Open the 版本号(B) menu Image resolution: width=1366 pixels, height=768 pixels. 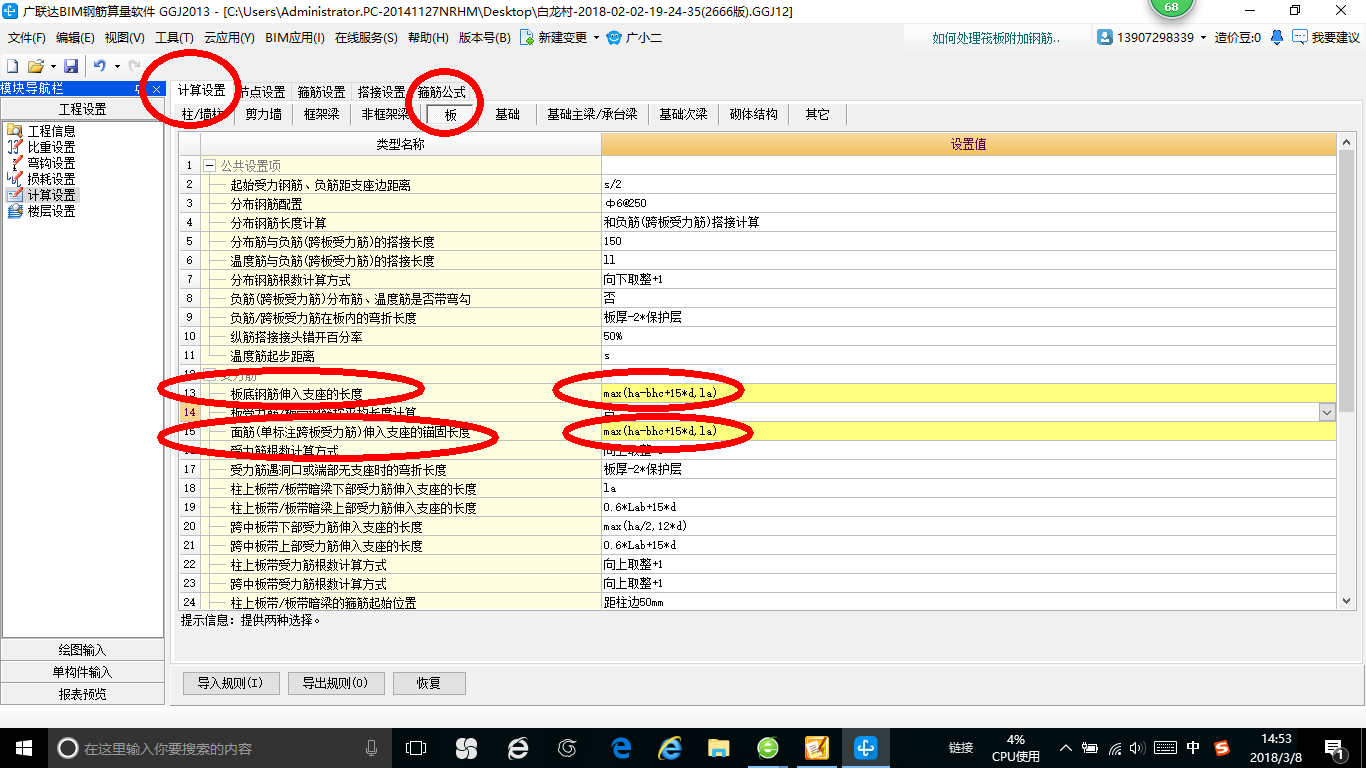click(x=484, y=38)
